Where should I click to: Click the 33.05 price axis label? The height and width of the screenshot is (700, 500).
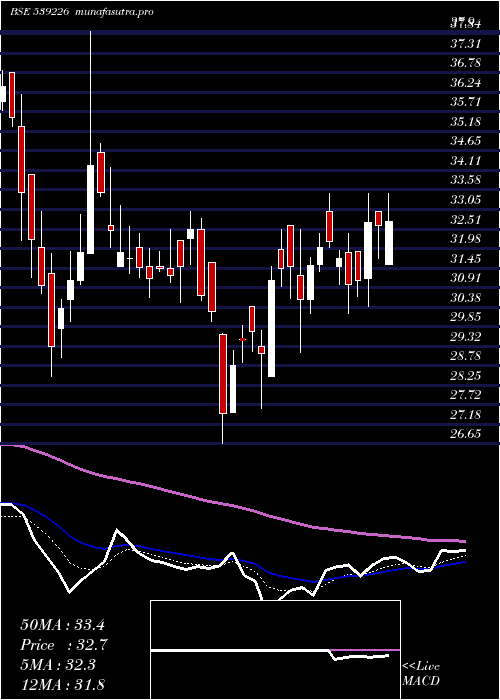(466, 200)
